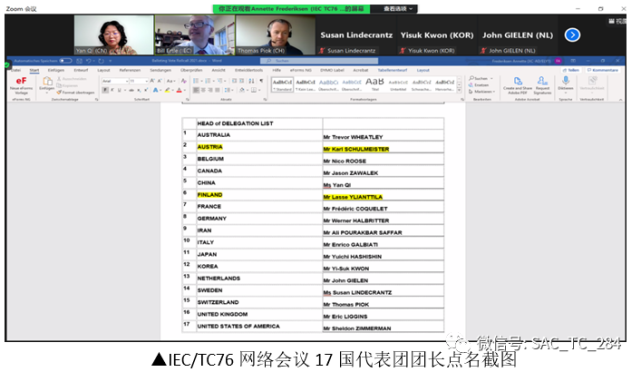Click the increase indent icon
Screen dimensions: 641x372
[242, 81]
